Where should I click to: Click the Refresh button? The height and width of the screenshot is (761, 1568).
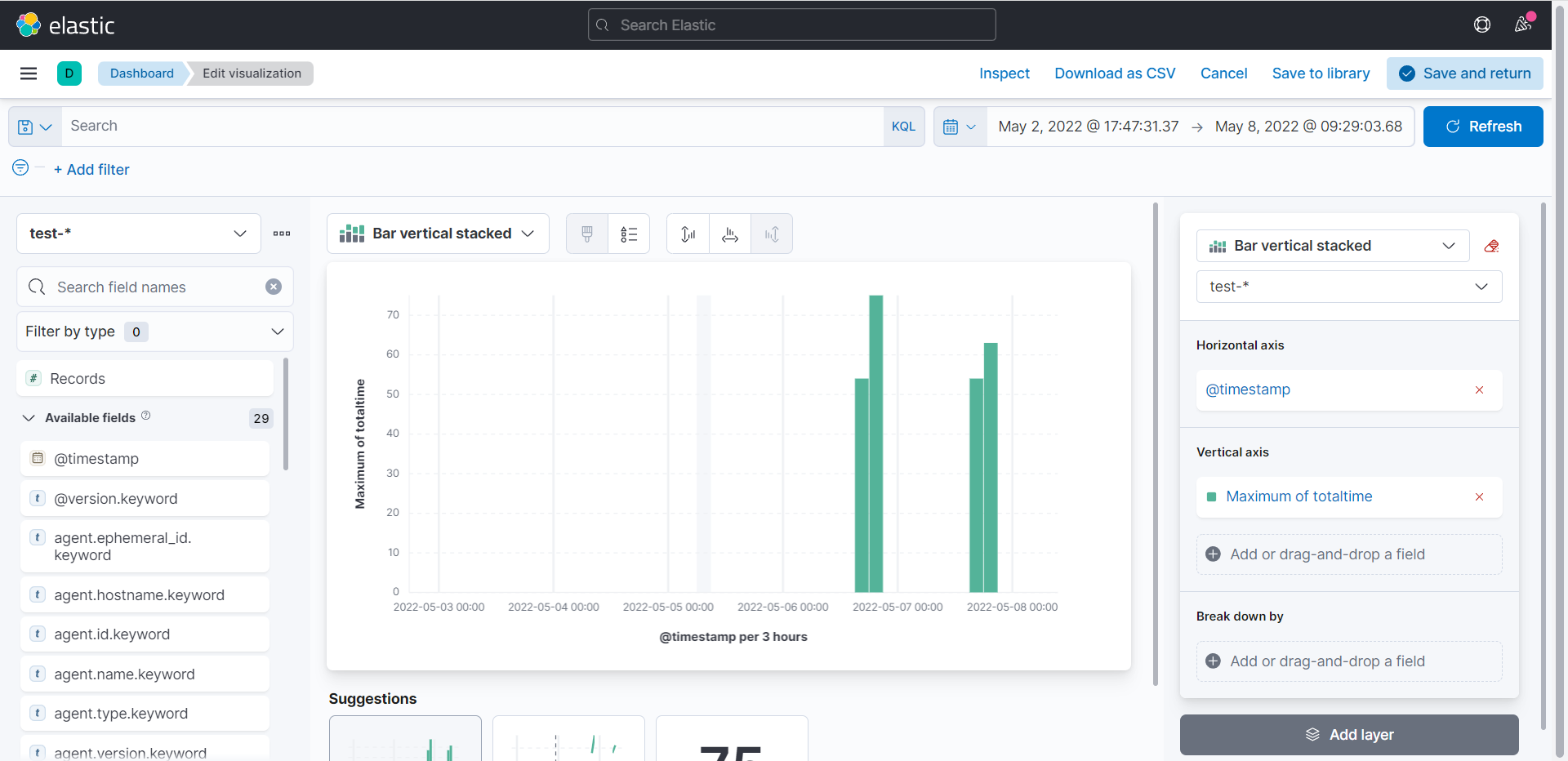coord(1483,127)
